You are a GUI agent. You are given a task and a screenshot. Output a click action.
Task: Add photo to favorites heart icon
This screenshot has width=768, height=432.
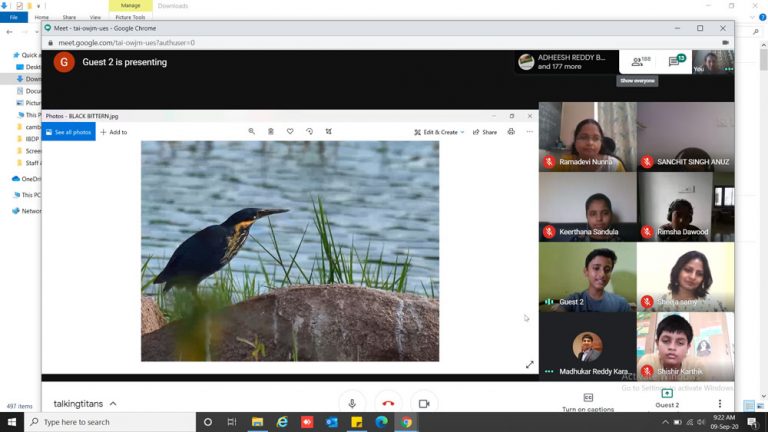tap(290, 132)
